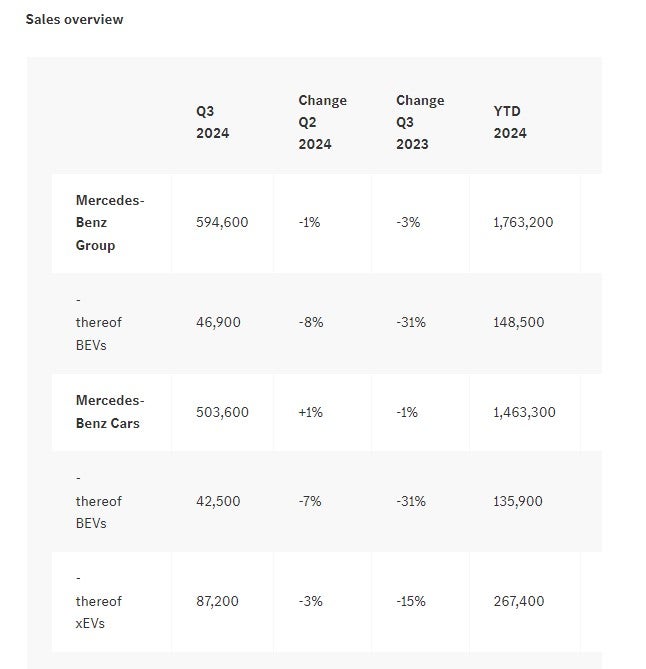Click the Change Q2 2024 column header

point(322,122)
